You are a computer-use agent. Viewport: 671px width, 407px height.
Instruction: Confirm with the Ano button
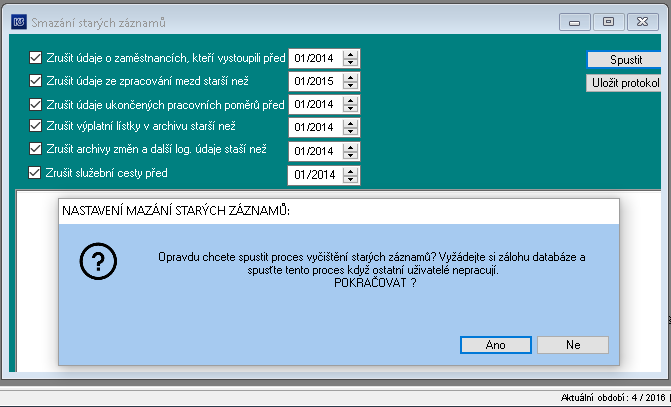click(496, 345)
